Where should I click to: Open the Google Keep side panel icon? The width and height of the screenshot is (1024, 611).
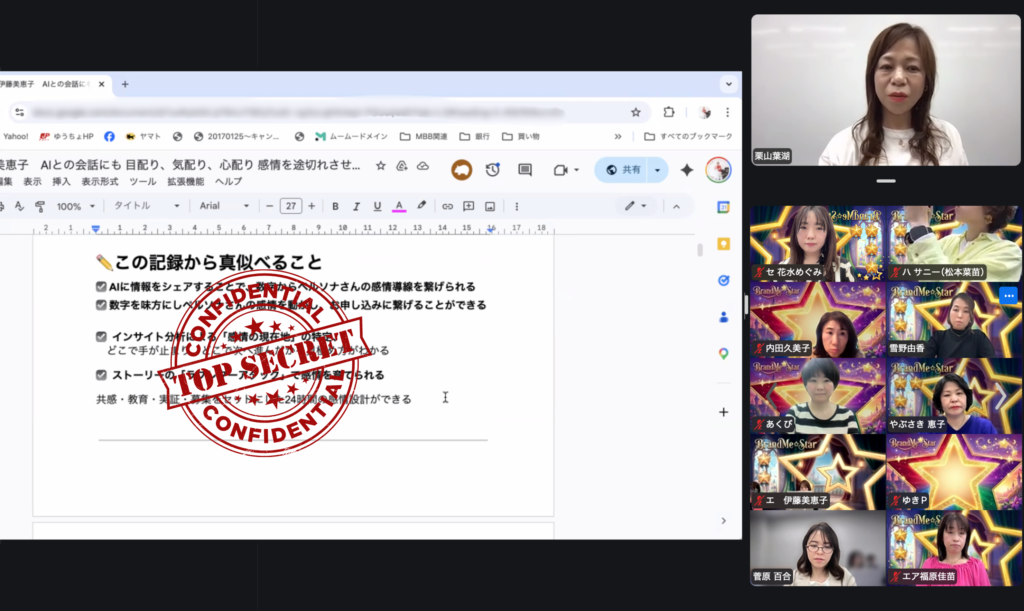coord(723,243)
